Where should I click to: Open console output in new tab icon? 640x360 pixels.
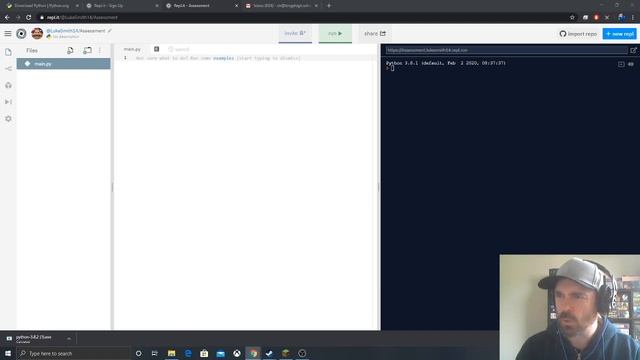click(633, 50)
